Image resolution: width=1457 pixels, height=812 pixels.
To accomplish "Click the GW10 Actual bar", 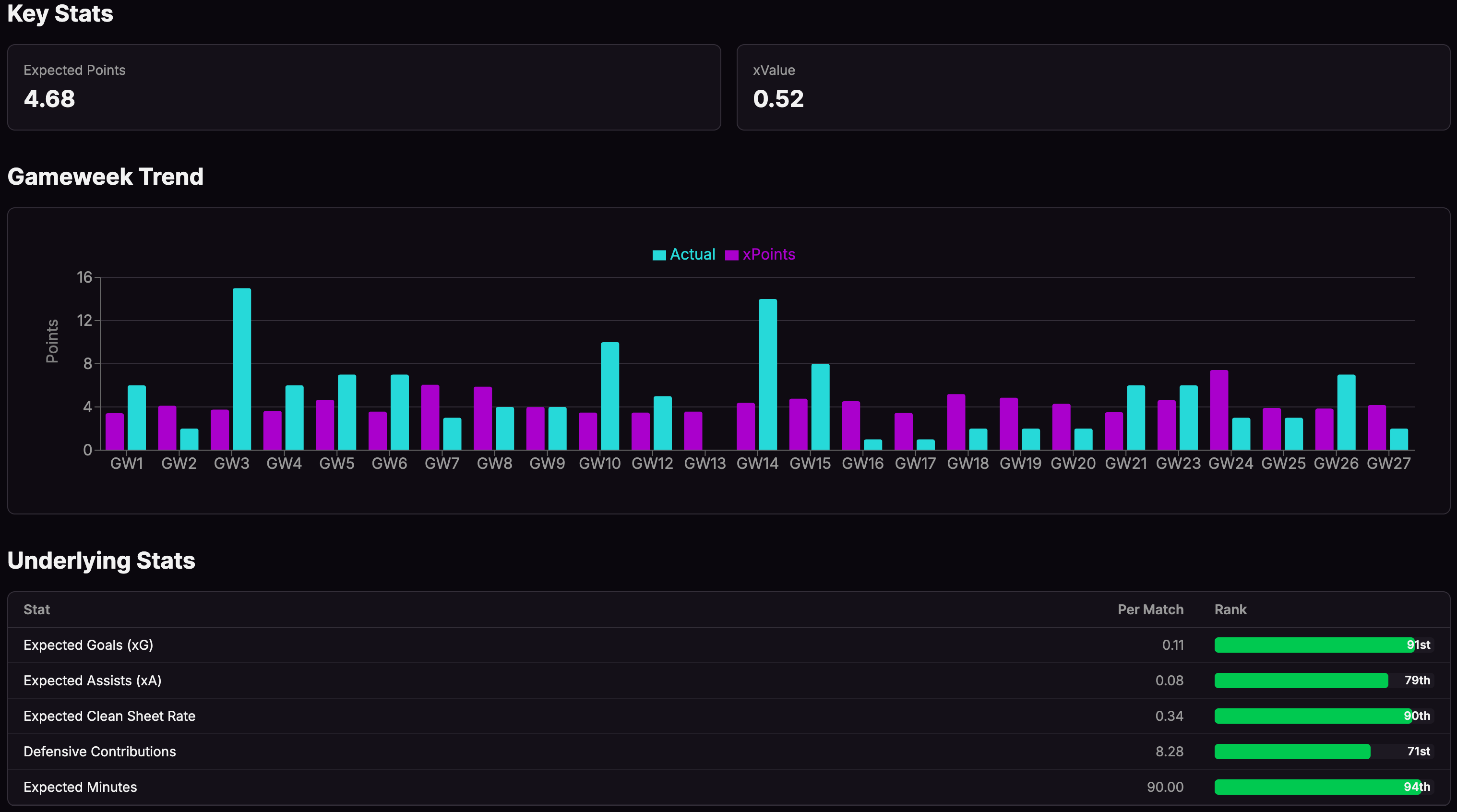I will [x=609, y=396].
